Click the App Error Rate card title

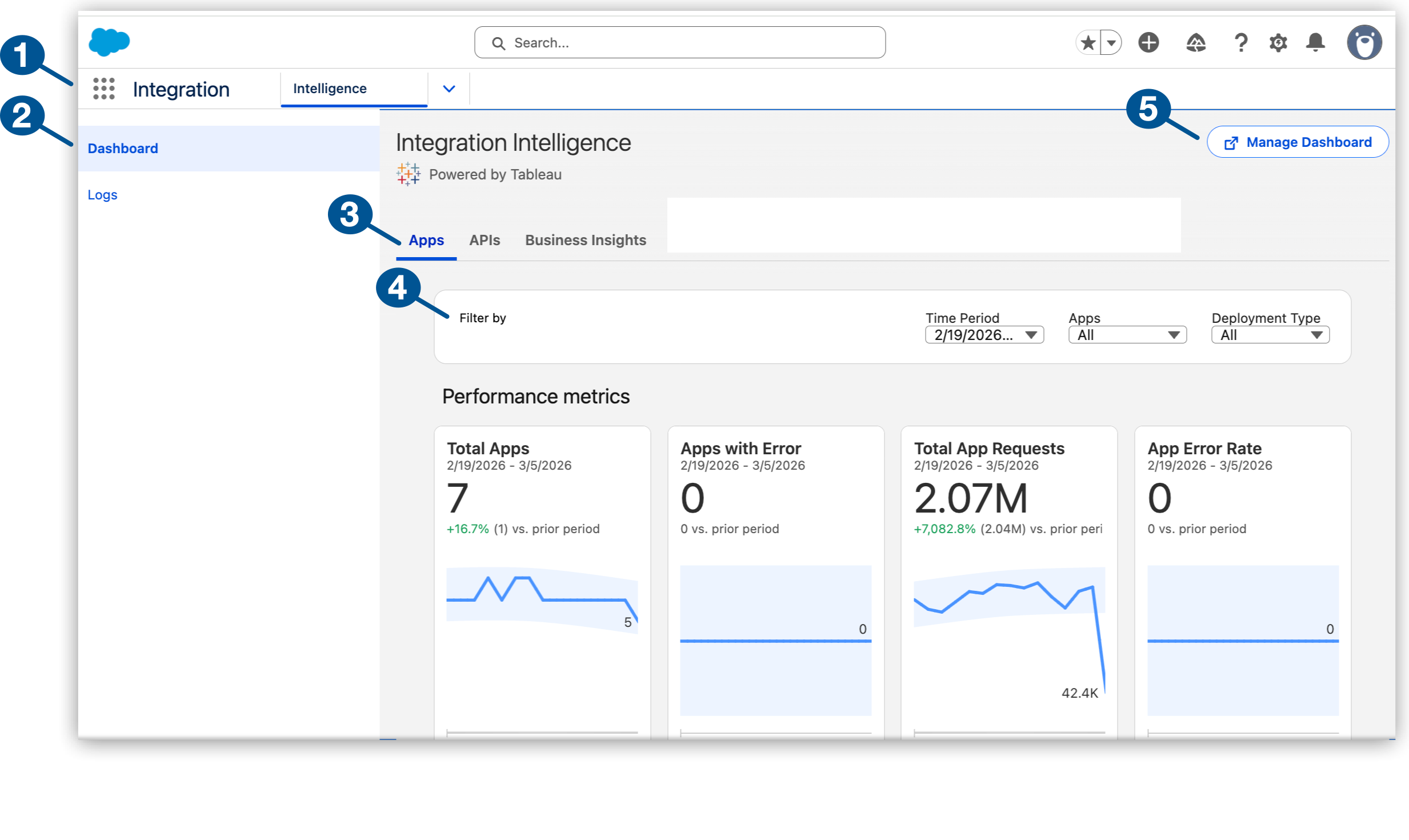click(1204, 449)
